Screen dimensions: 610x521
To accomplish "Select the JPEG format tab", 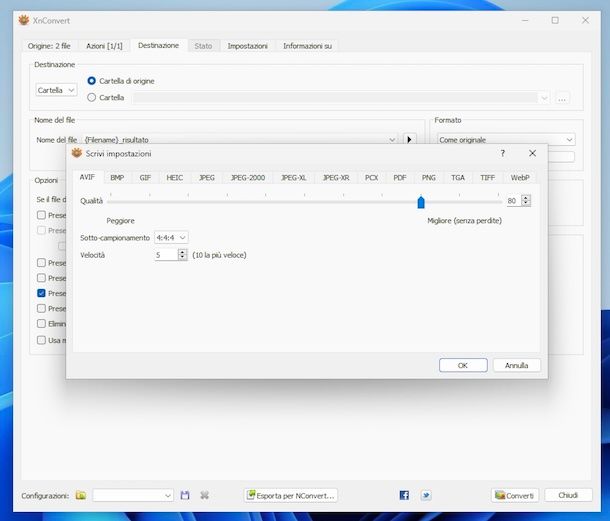I will point(207,177).
